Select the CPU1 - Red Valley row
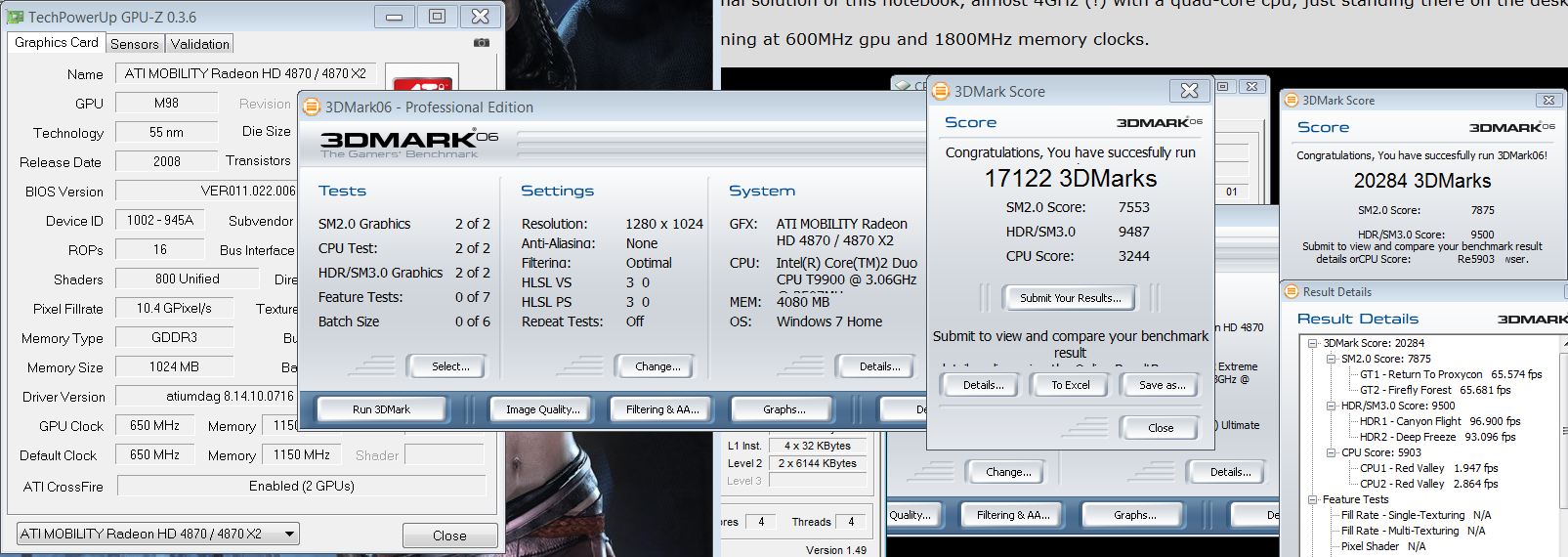The height and width of the screenshot is (557, 1568). point(1428,468)
